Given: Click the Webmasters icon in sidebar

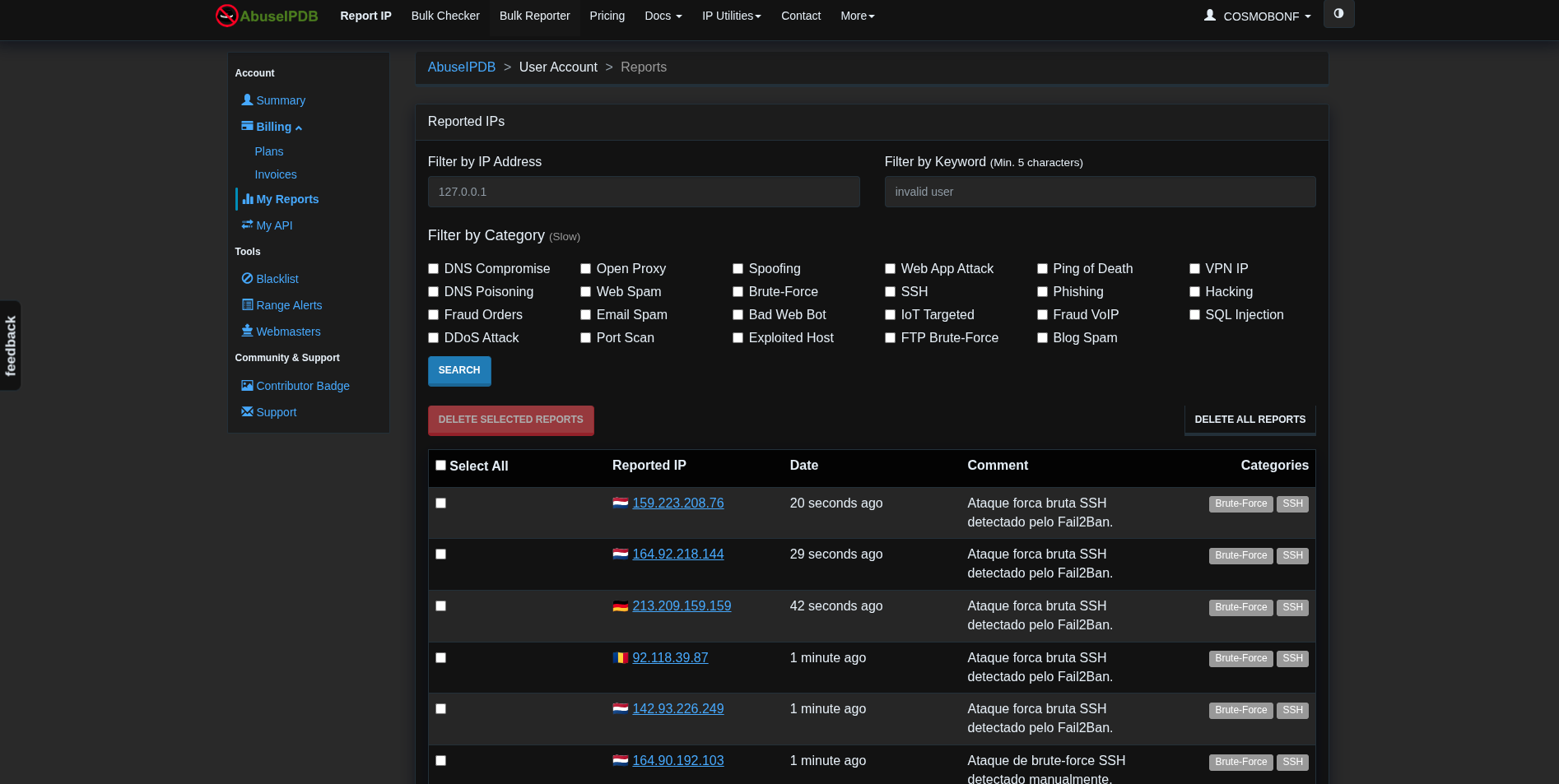Looking at the screenshot, I should (x=247, y=331).
